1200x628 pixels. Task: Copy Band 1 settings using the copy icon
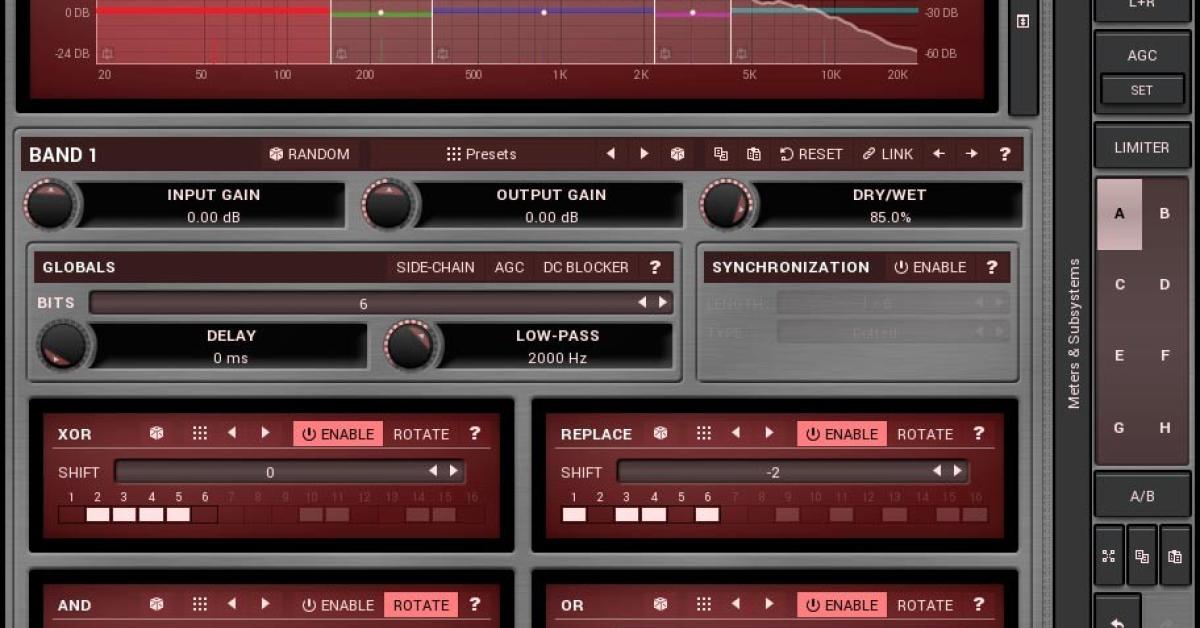click(x=723, y=154)
